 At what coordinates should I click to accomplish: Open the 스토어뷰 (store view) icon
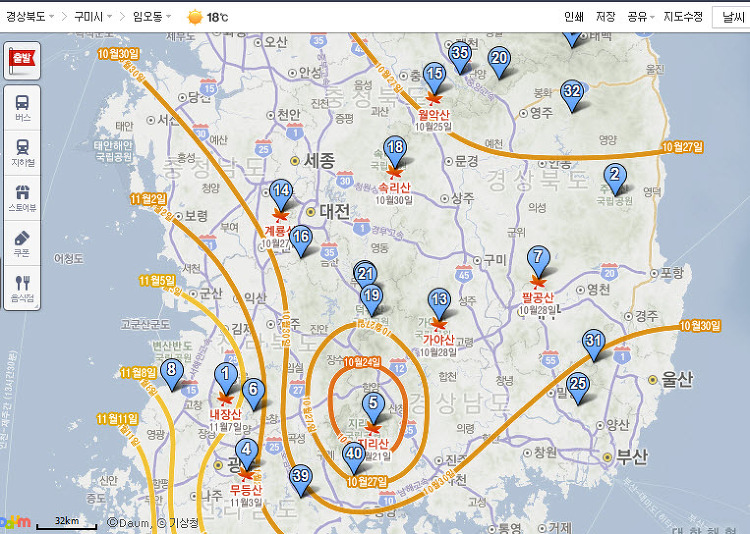coord(22,196)
